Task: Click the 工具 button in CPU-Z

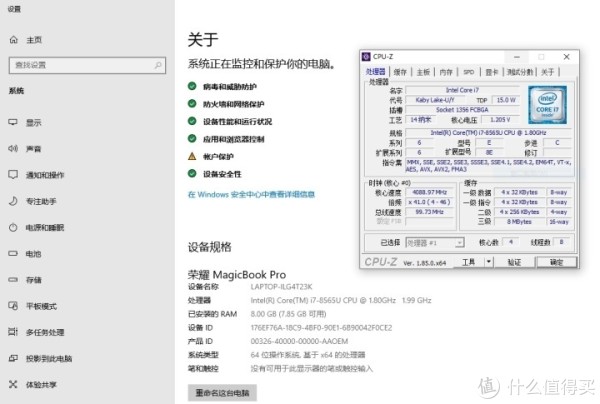Action: tap(469, 262)
